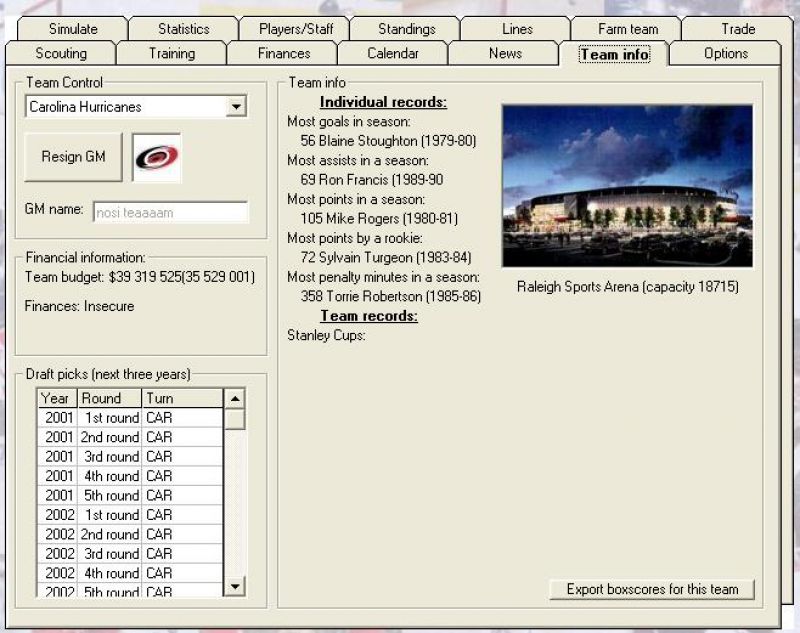Open the Options tab
Image resolution: width=800 pixels, height=633 pixels.
tap(726, 54)
